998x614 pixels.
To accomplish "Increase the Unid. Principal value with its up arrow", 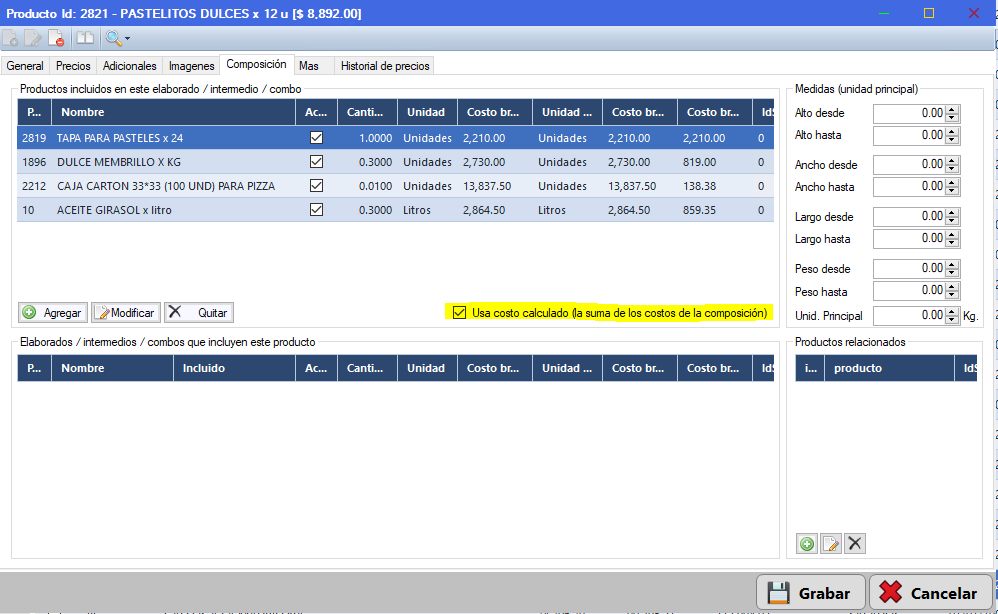I will click(x=952, y=311).
